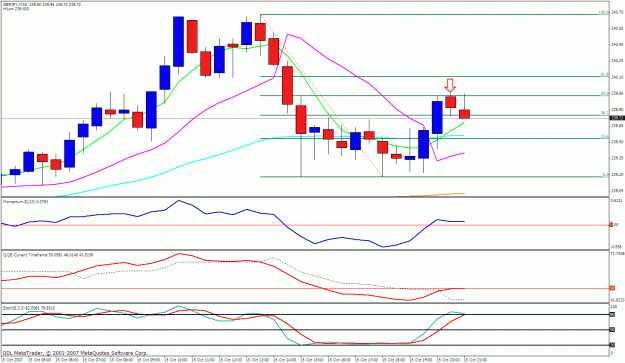Click the 240.25 price axis label

tap(617, 61)
